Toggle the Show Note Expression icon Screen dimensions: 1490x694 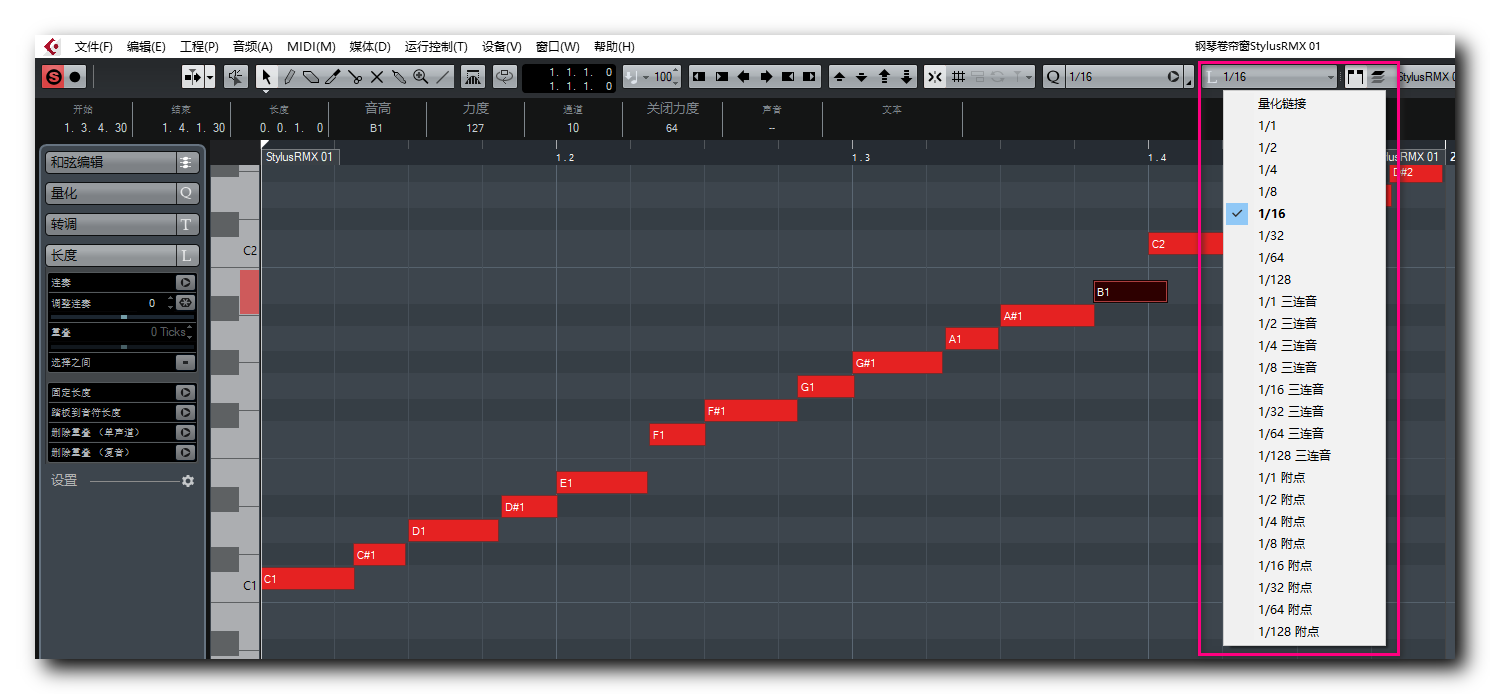473,76
